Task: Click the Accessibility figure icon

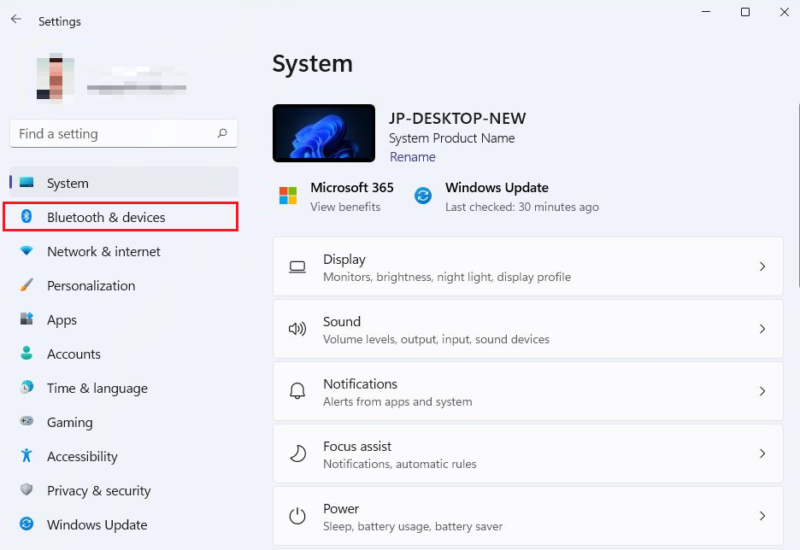Action: [27, 456]
